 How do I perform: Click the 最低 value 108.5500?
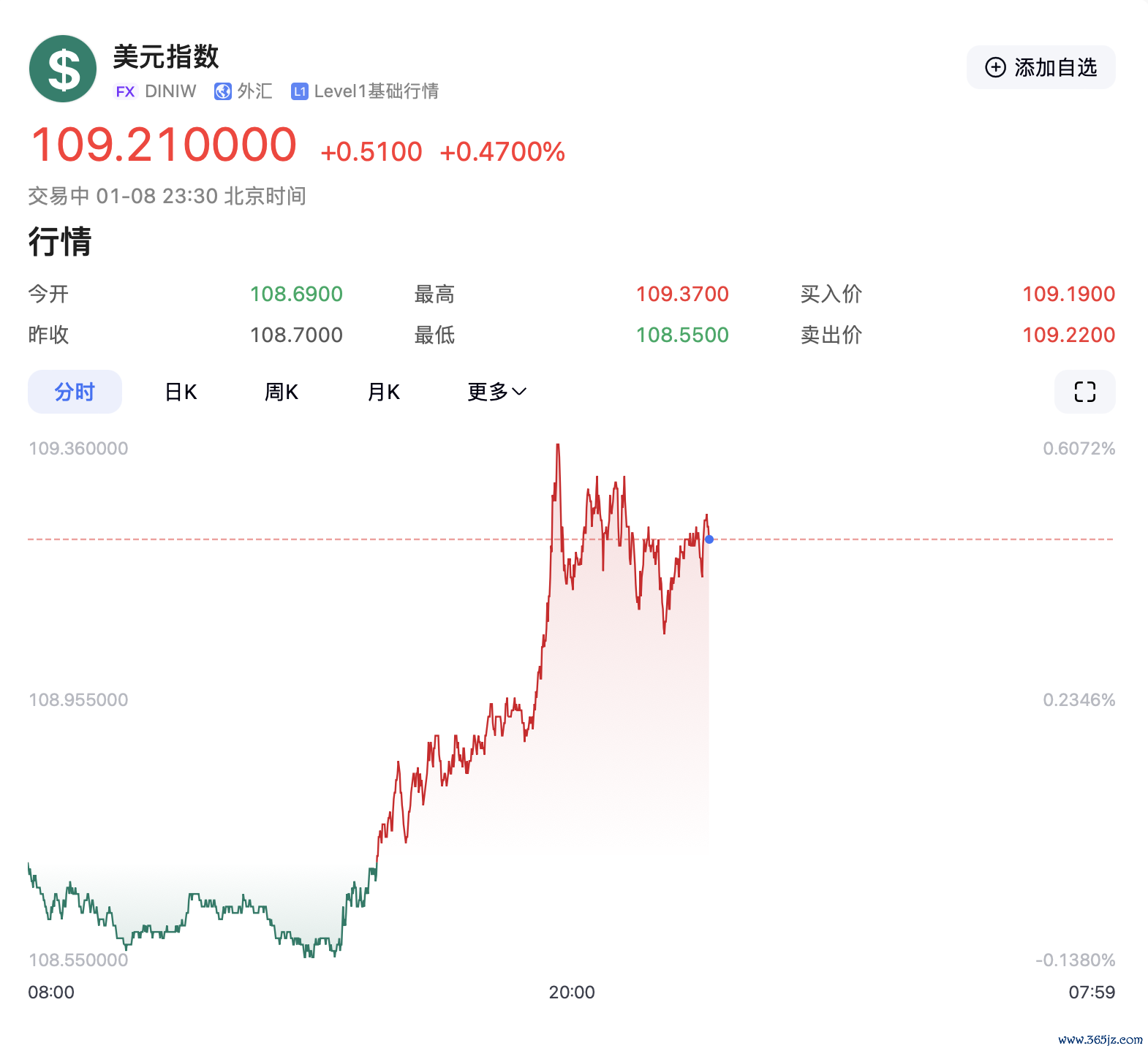coord(682,335)
